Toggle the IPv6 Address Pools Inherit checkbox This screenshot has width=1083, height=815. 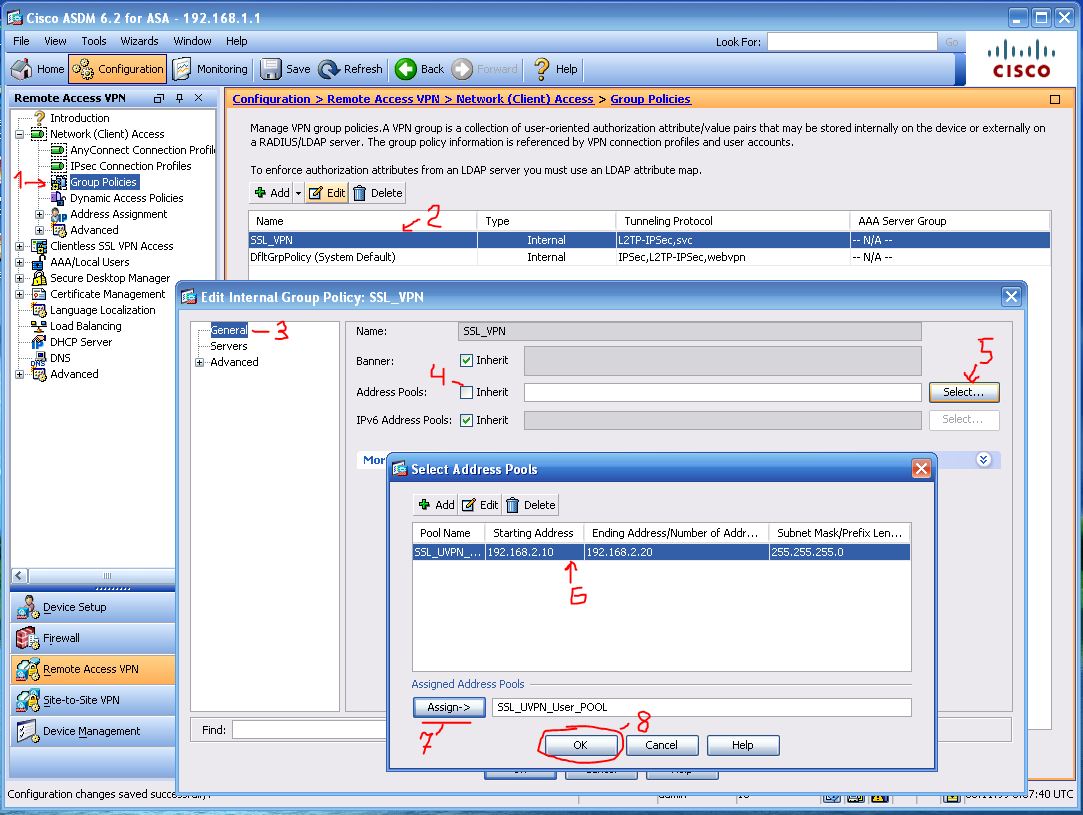point(466,420)
